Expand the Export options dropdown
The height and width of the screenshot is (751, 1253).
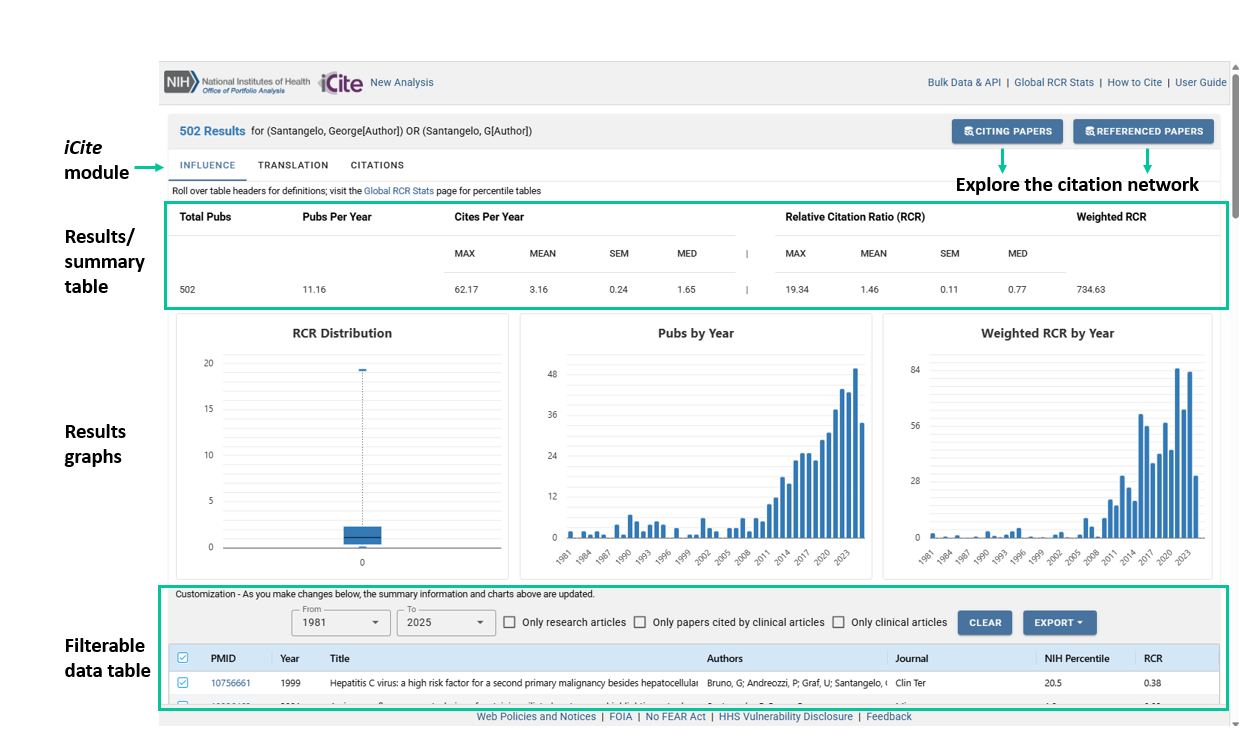[1059, 622]
